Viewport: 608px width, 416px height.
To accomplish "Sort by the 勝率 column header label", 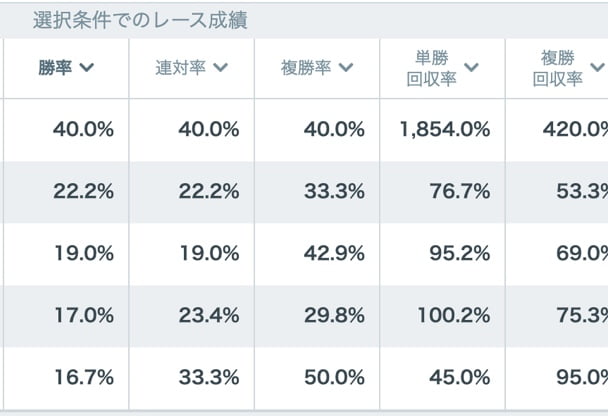I will click(x=55, y=68).
